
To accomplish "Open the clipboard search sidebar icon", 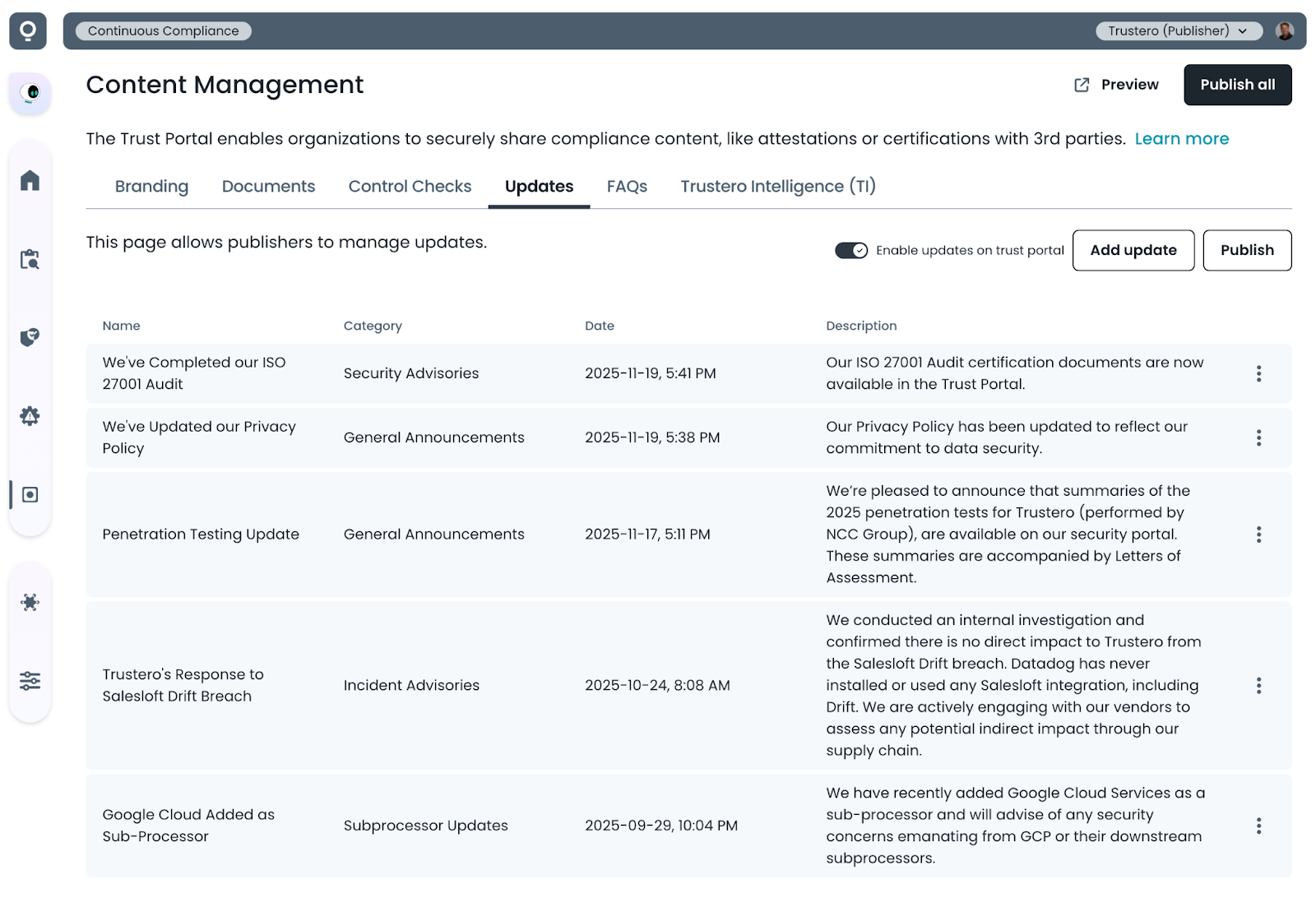I will [30, 259].
